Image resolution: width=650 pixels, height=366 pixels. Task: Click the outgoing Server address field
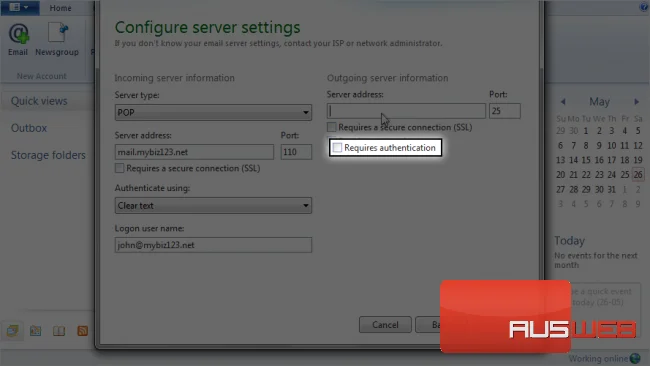click(406, 111)
